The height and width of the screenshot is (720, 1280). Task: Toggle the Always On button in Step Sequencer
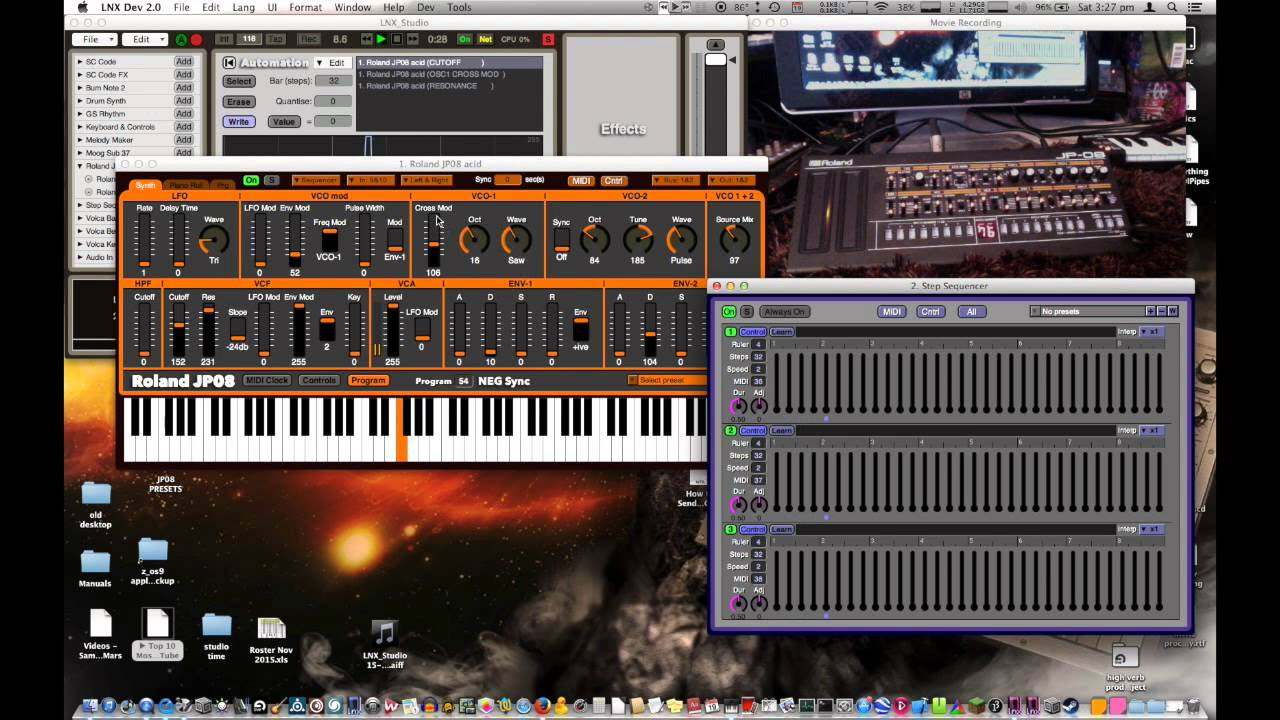tap(783, 312)
